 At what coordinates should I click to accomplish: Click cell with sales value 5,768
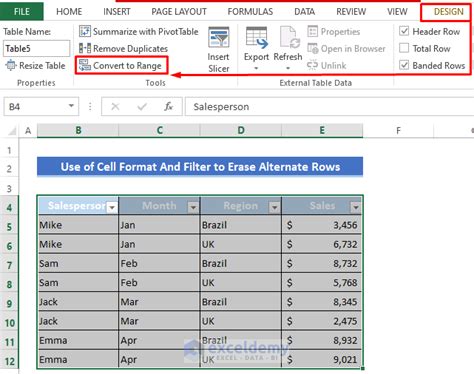click(x=322, y=283)
